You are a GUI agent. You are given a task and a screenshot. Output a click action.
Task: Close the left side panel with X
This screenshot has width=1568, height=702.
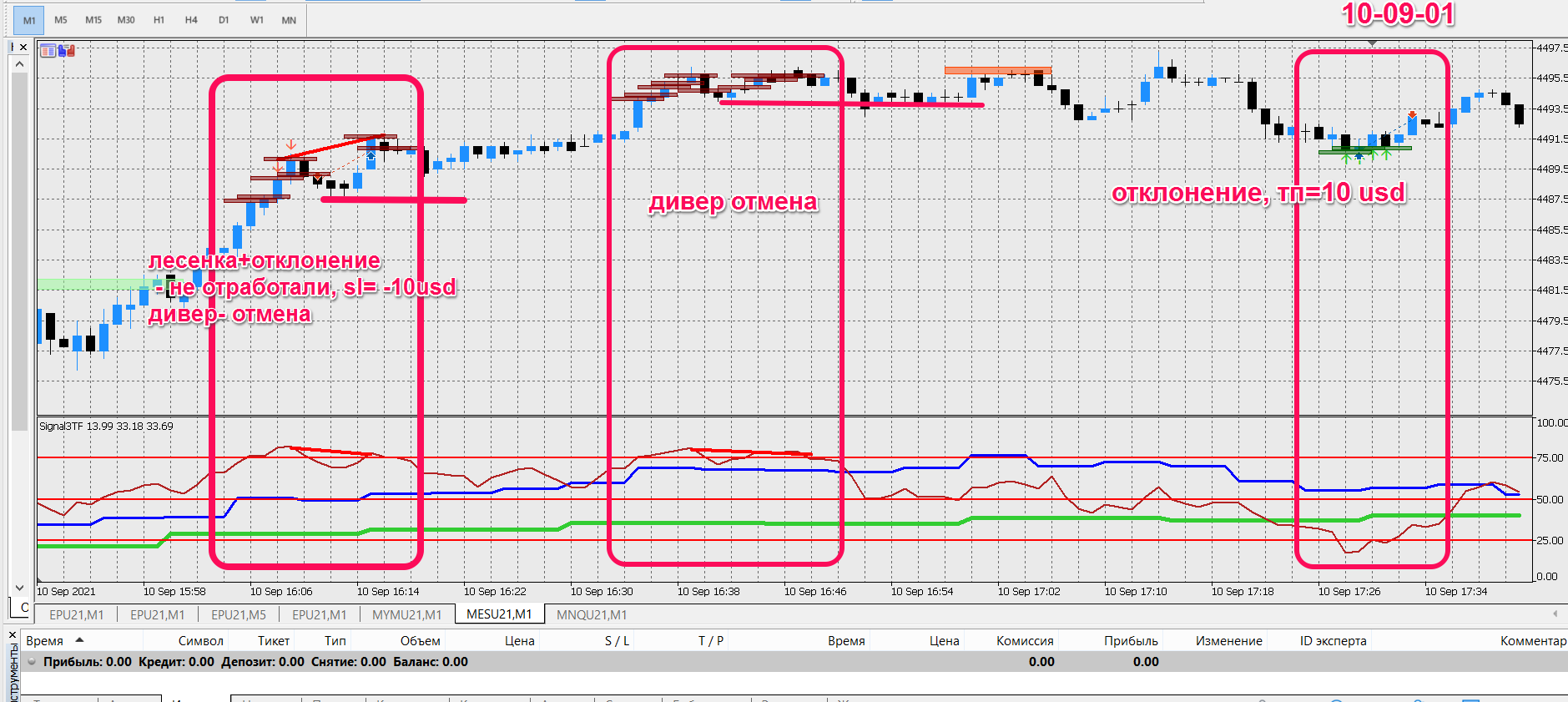pyautogui.click(x=23, y=48)
